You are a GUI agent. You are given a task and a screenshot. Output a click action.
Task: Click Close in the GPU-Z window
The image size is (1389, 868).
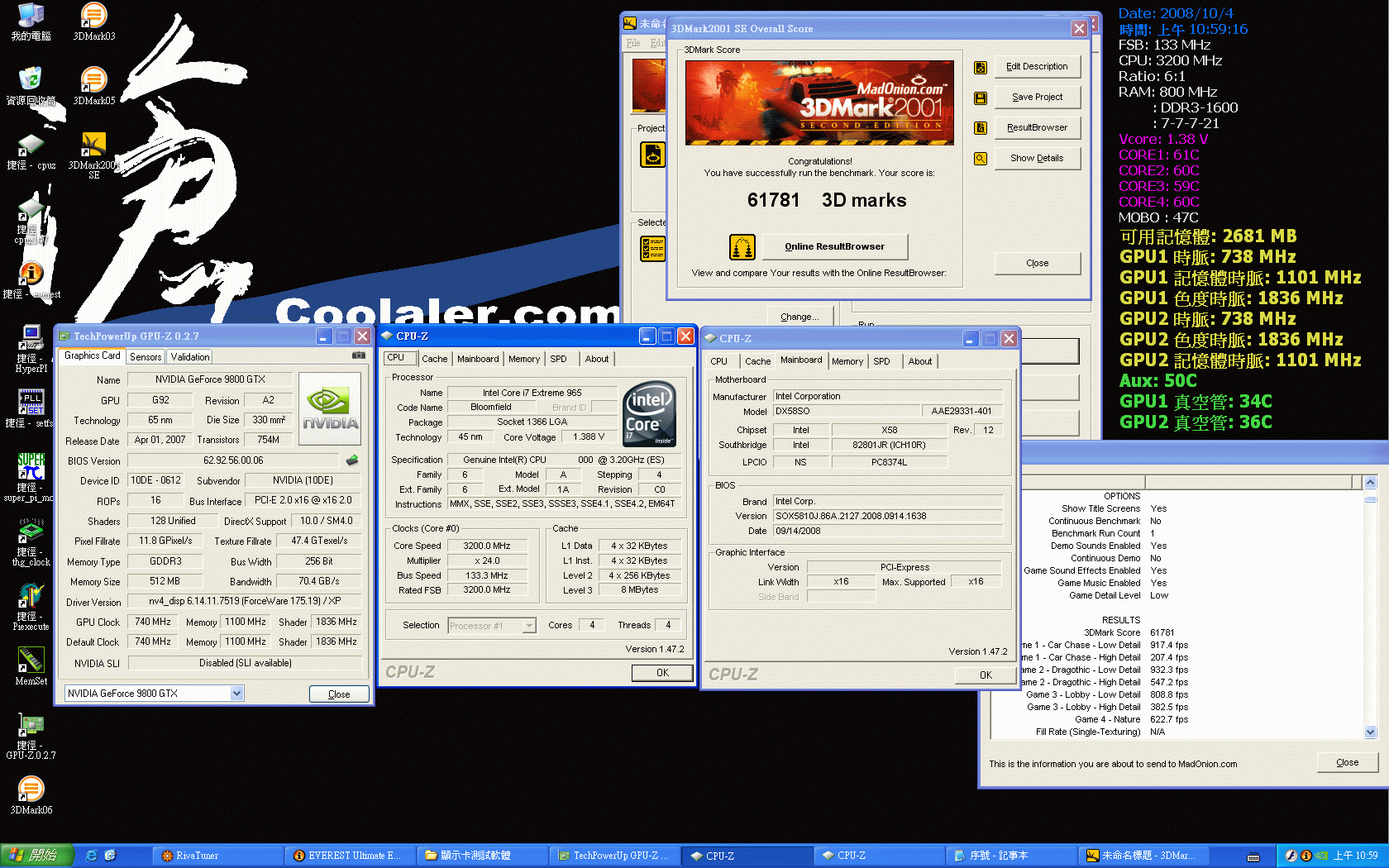(x=339, y=694)
